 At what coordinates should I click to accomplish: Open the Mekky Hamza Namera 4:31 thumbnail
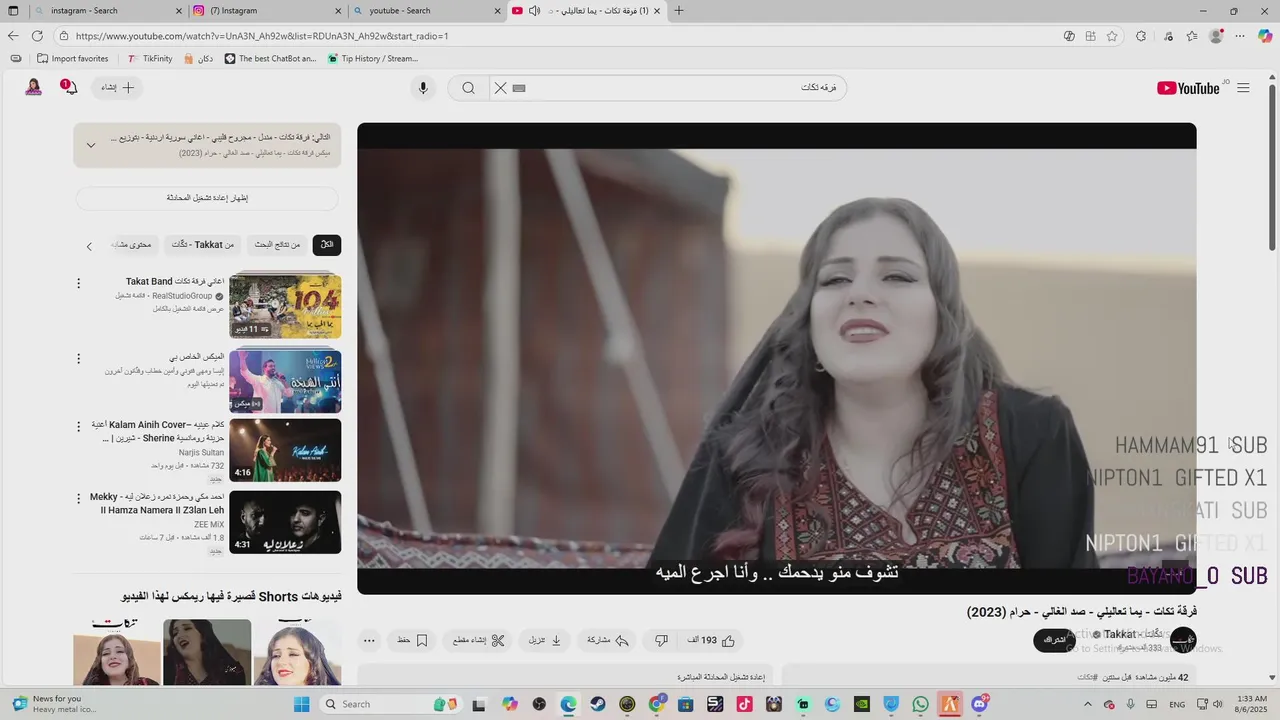[285, 522]
